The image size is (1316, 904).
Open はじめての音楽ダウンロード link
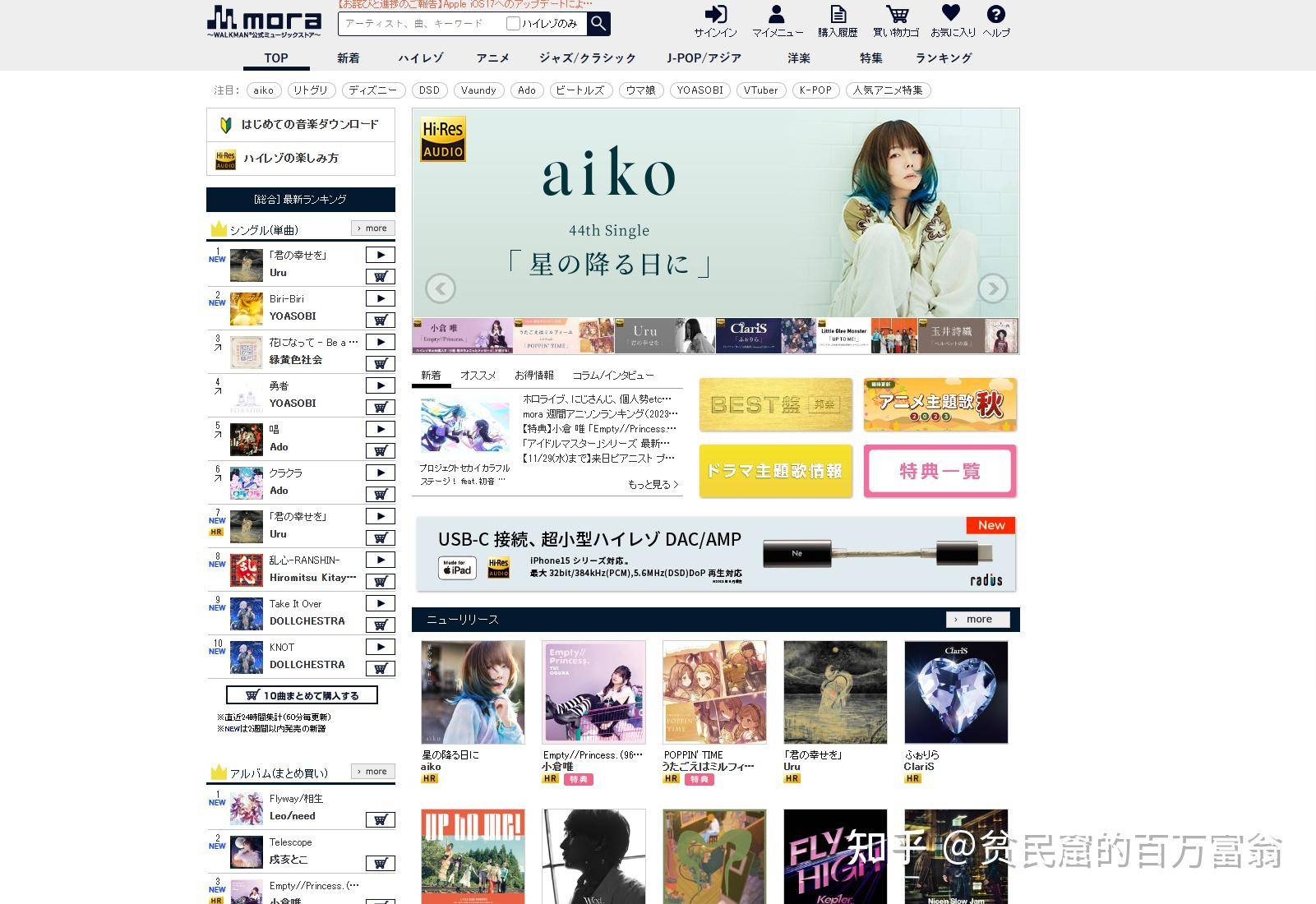coord(301,125)
